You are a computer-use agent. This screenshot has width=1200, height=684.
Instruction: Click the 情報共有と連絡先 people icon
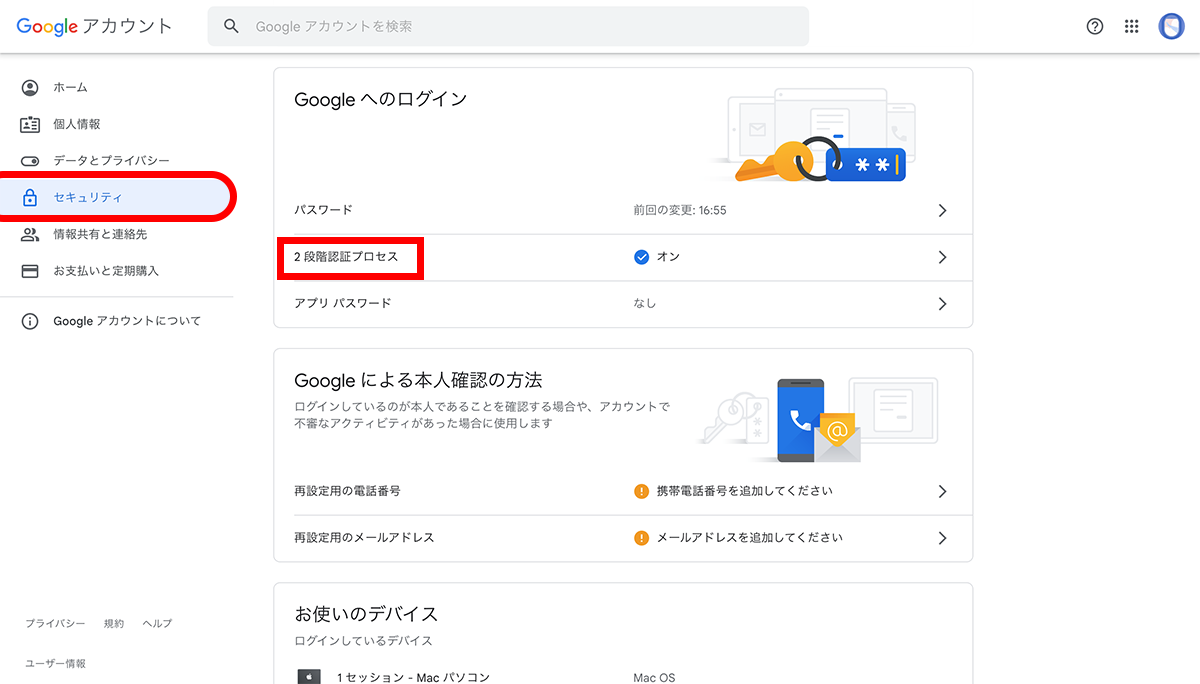pyautogui.click(x=30, y=234)
